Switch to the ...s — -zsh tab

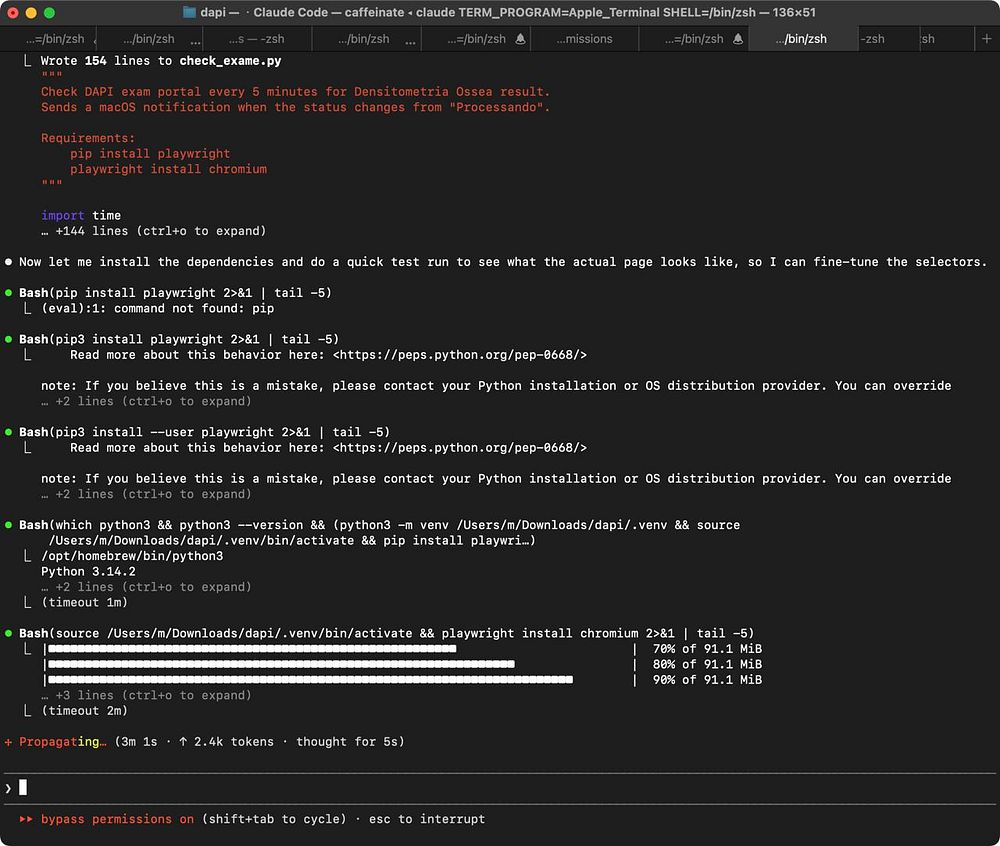(x=257, y=39)
